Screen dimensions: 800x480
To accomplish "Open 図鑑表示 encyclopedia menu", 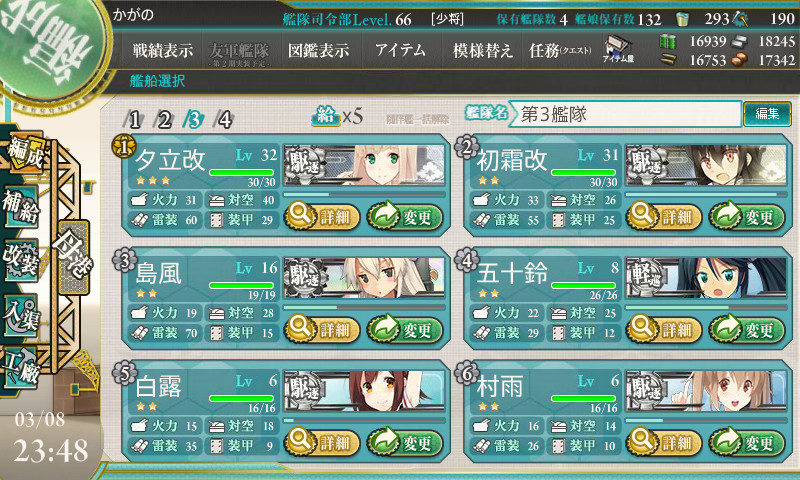I will (318, 50).
